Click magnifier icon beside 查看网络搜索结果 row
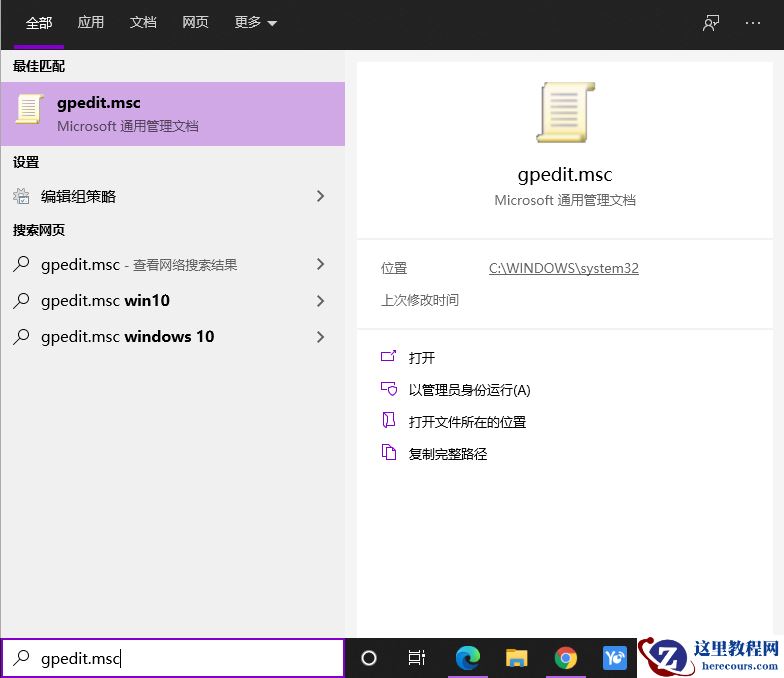This screenshot has height=678, width=784. pos(22,264)
